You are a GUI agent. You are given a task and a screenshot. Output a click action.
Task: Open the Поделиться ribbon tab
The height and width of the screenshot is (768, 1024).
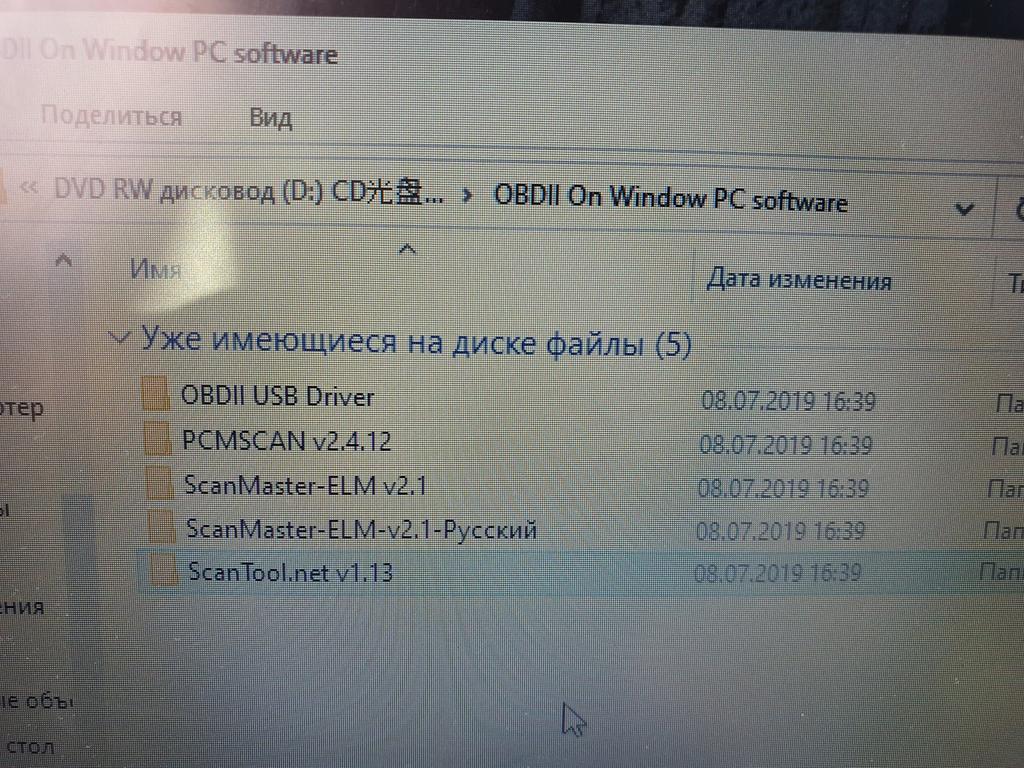[111, 116]
